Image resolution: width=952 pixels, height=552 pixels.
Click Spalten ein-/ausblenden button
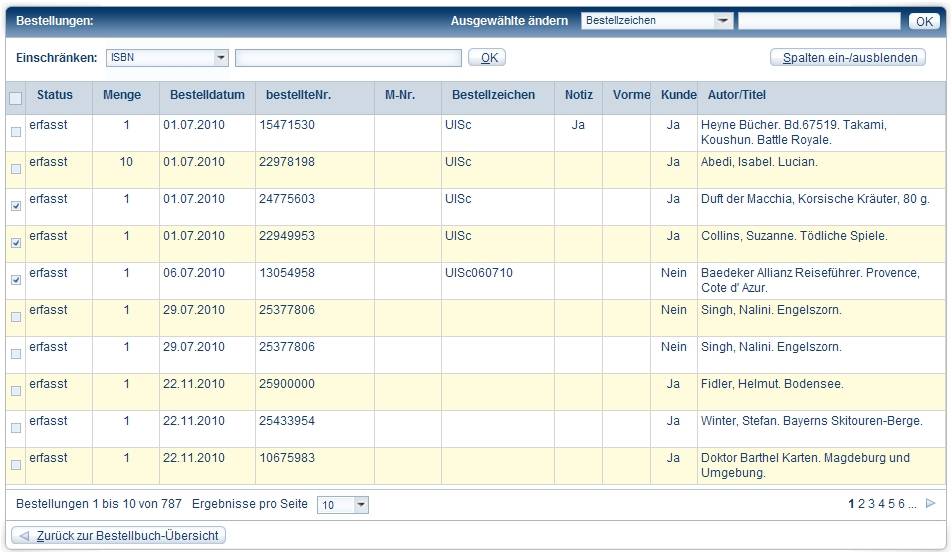(x=850, y=58)
